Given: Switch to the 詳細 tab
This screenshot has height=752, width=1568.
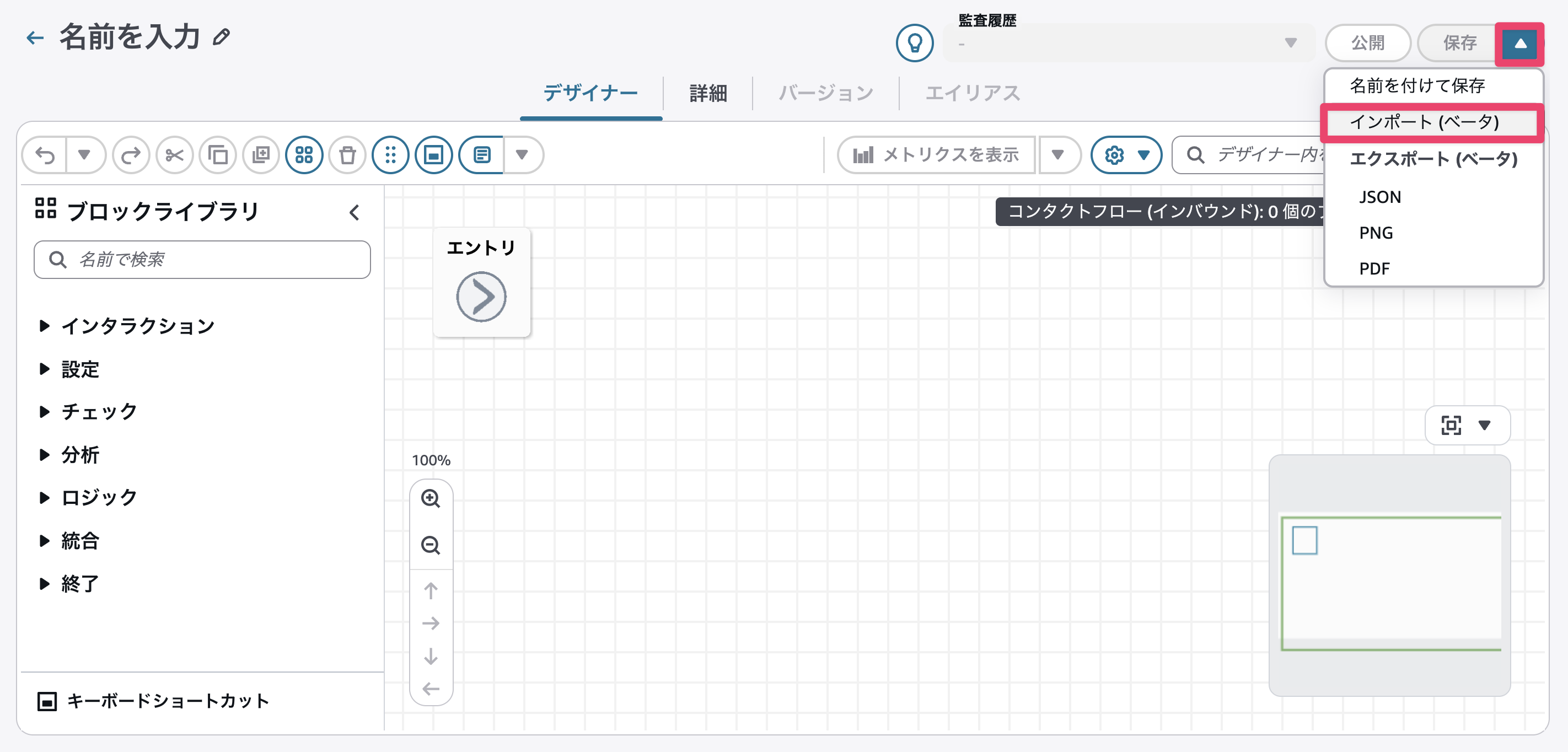Looking at the screenshot, I should tap(708, 93).
